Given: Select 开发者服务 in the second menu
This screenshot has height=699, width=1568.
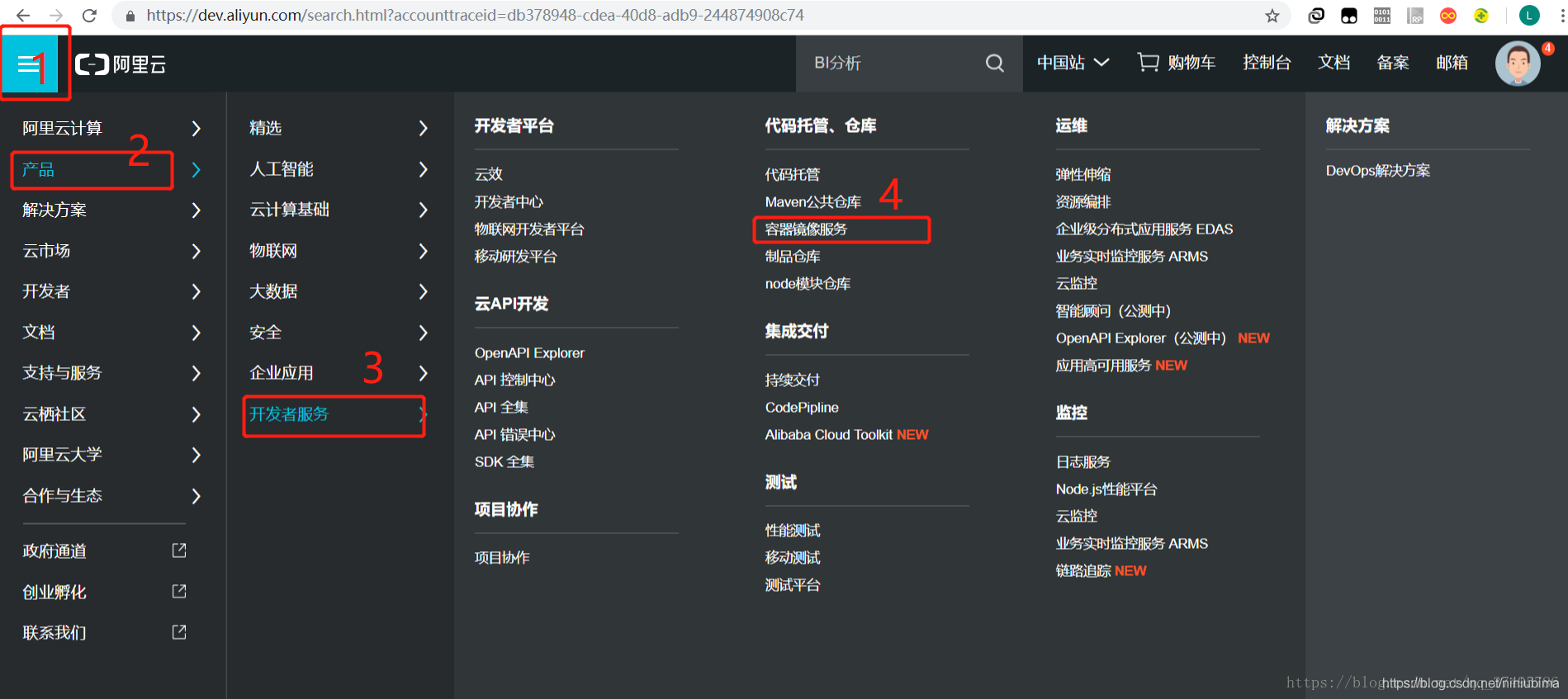Looking at the screenshot, I should pyautogui.click(x=289, y=414).
